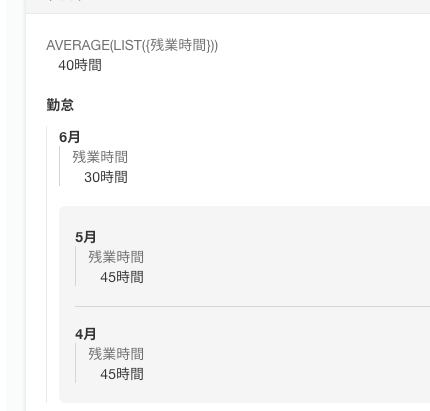The height and width of the screenshot is (411, 430).
Task: Click the 勤怠 section's left border line
Action: pyautogui.click(x=47, y=264)
